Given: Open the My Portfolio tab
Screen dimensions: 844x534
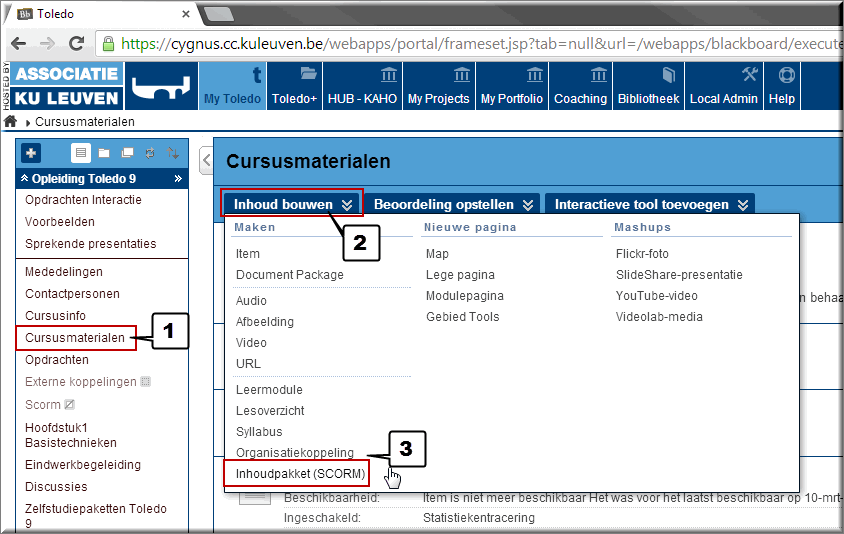Looking at the screenshot, I should [x=512, y=86].
